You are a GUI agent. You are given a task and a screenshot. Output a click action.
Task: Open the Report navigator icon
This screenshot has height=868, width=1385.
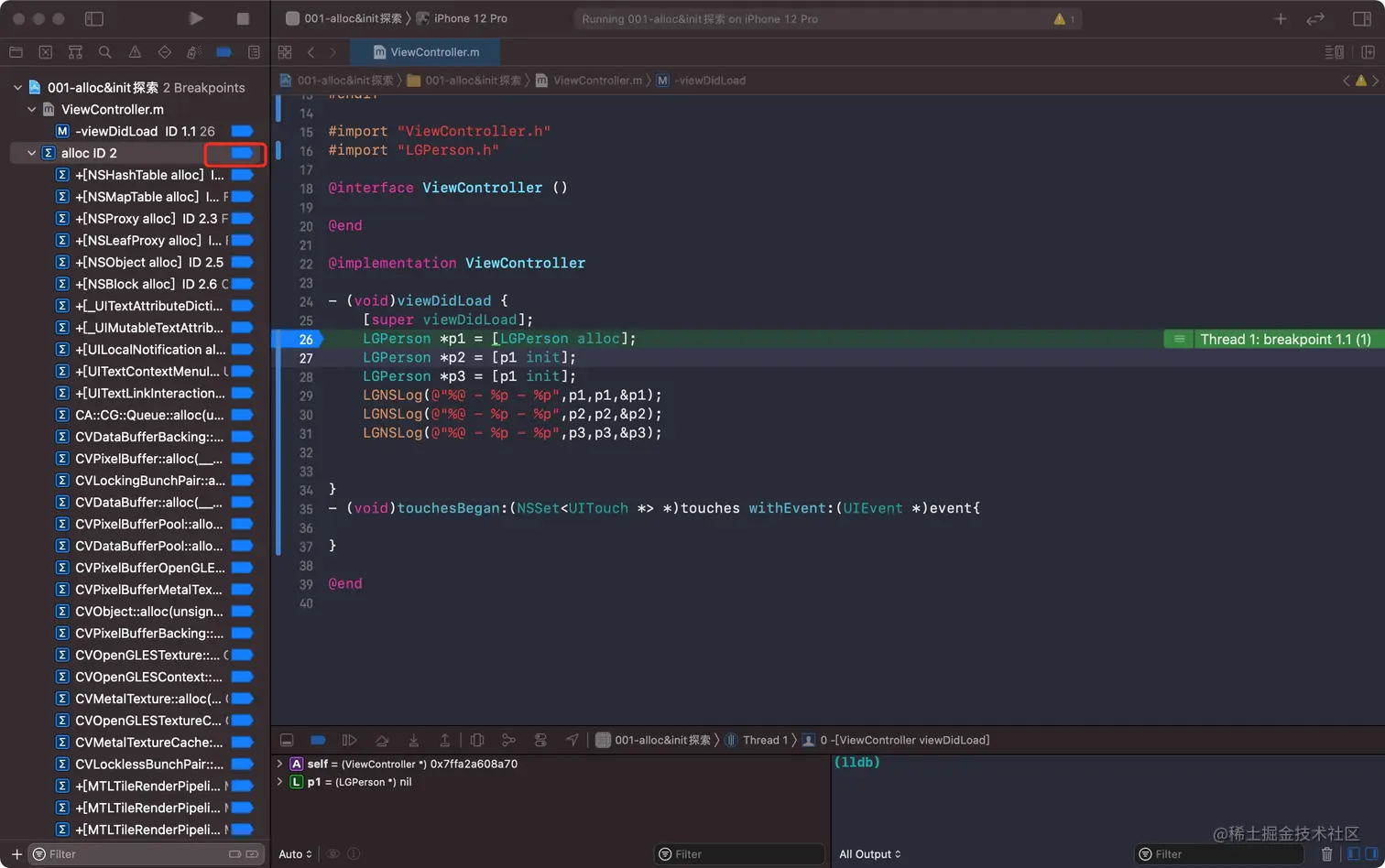254,52
